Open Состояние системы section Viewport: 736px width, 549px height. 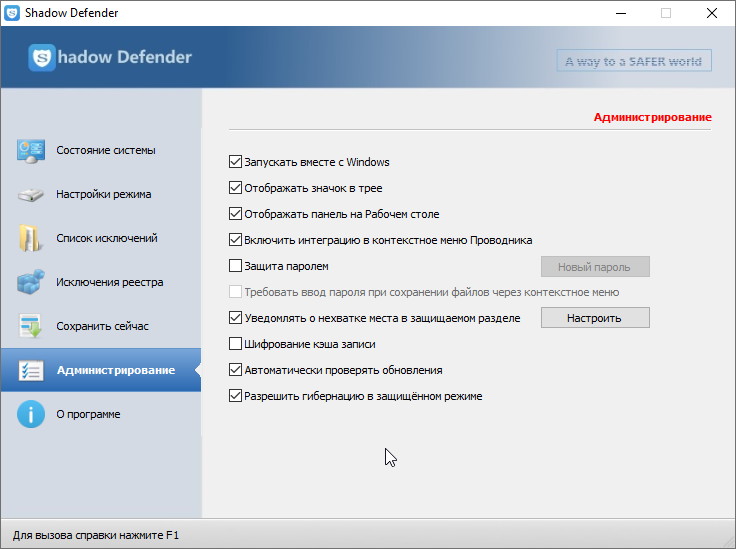click(101, 151)
